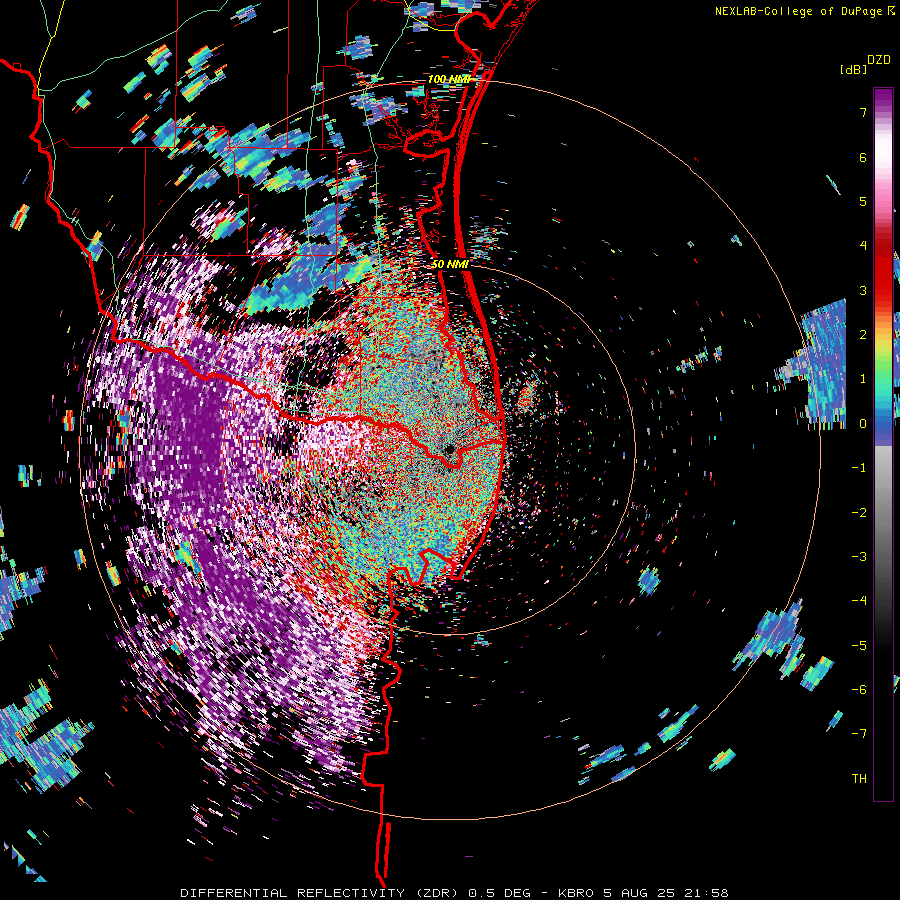900x900 pixels.
Task: Click the -5 value on the color scale
Action: click(x=859, y=645)
